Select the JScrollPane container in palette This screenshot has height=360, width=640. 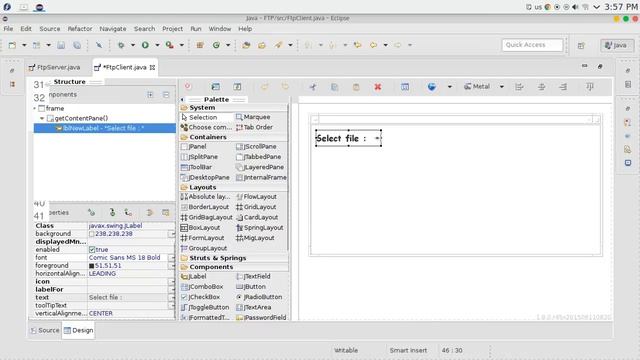(x=256, y=146)
